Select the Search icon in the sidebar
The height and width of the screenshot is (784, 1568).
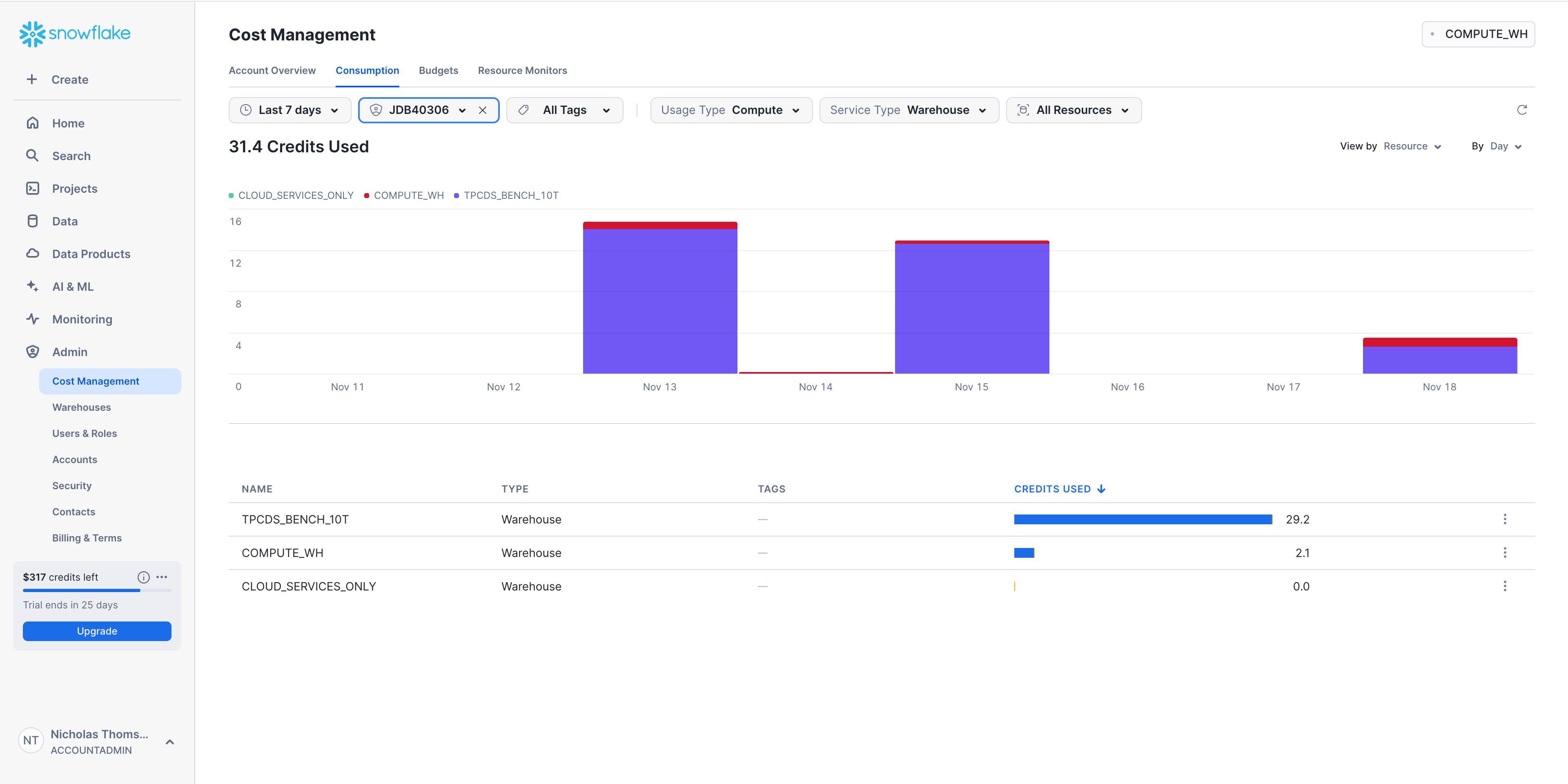pyautogui.click(x=33, y=156)
